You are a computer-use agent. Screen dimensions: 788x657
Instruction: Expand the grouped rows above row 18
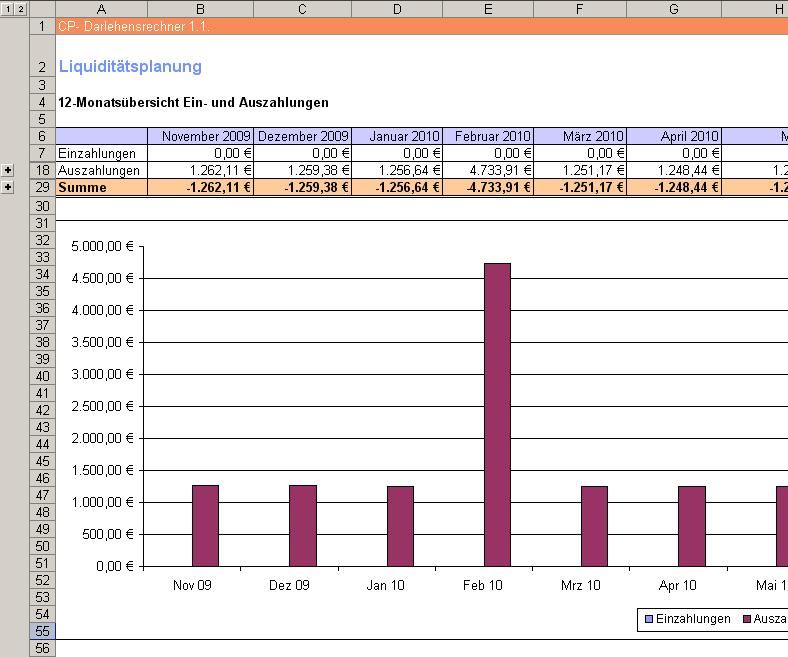coord(8,171)
